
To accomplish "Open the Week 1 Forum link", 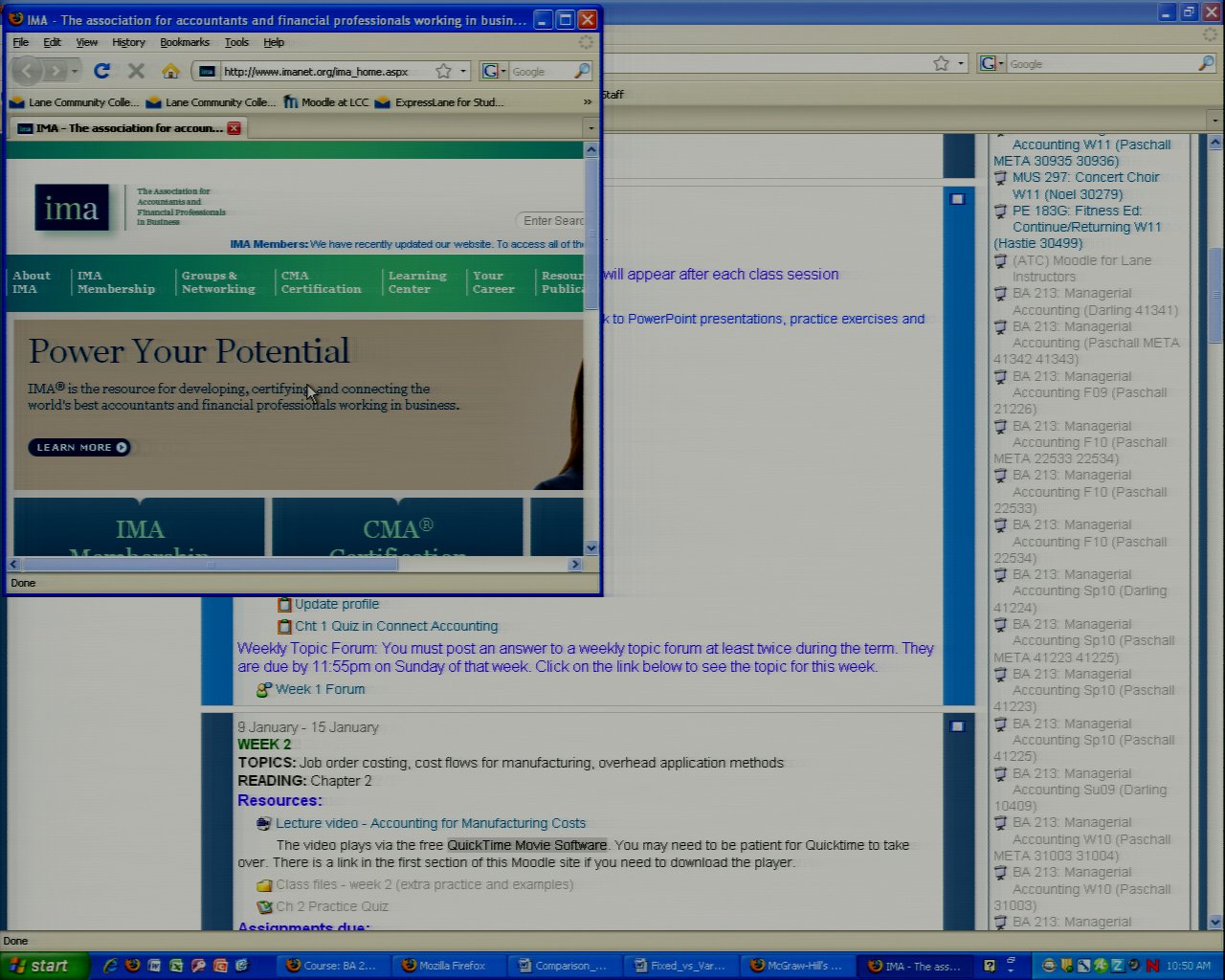I will [320, 689].
